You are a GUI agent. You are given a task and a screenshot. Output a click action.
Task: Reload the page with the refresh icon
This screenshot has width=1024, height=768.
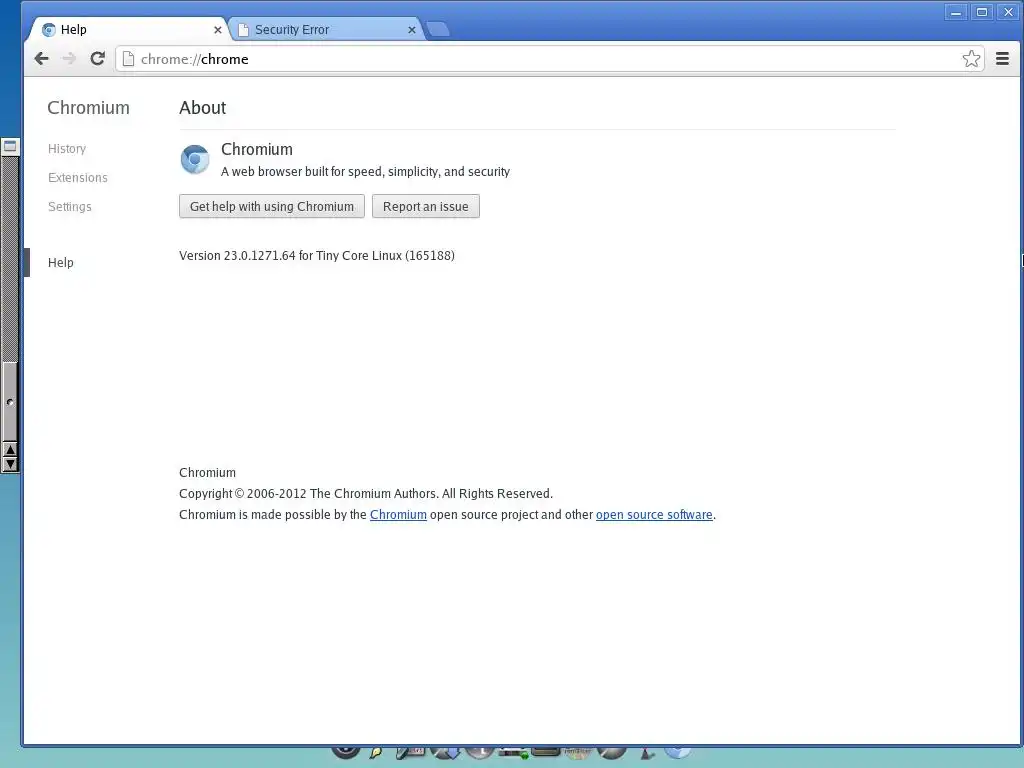[97, 59]
